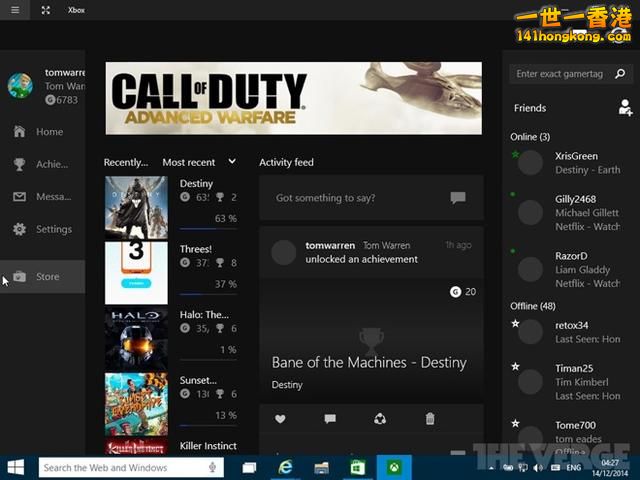
Task: Open the Destiny game cover
Action: 136,207
